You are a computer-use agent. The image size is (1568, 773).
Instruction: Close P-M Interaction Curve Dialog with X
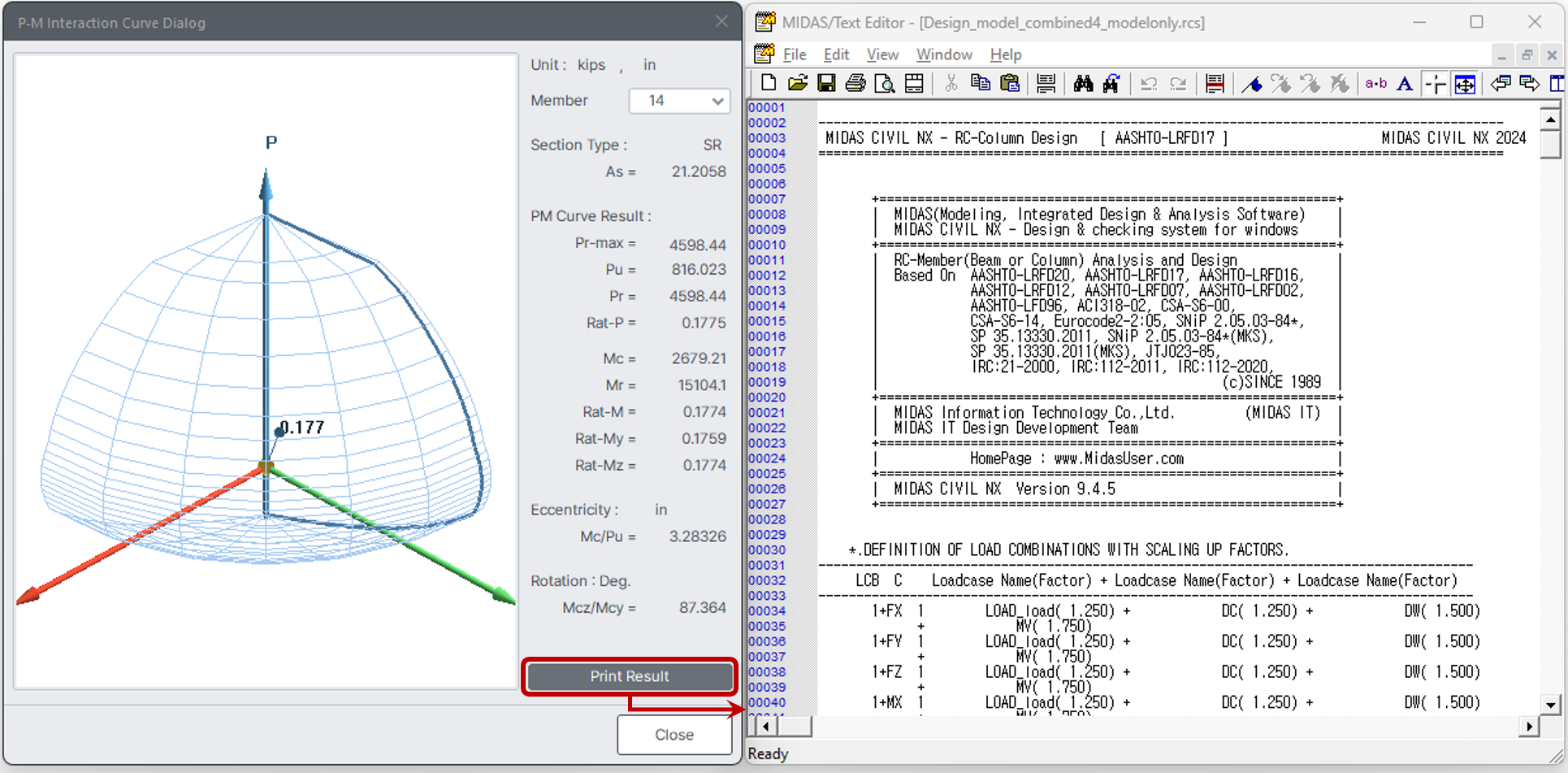pyautogui.click(x=721, y=22)
